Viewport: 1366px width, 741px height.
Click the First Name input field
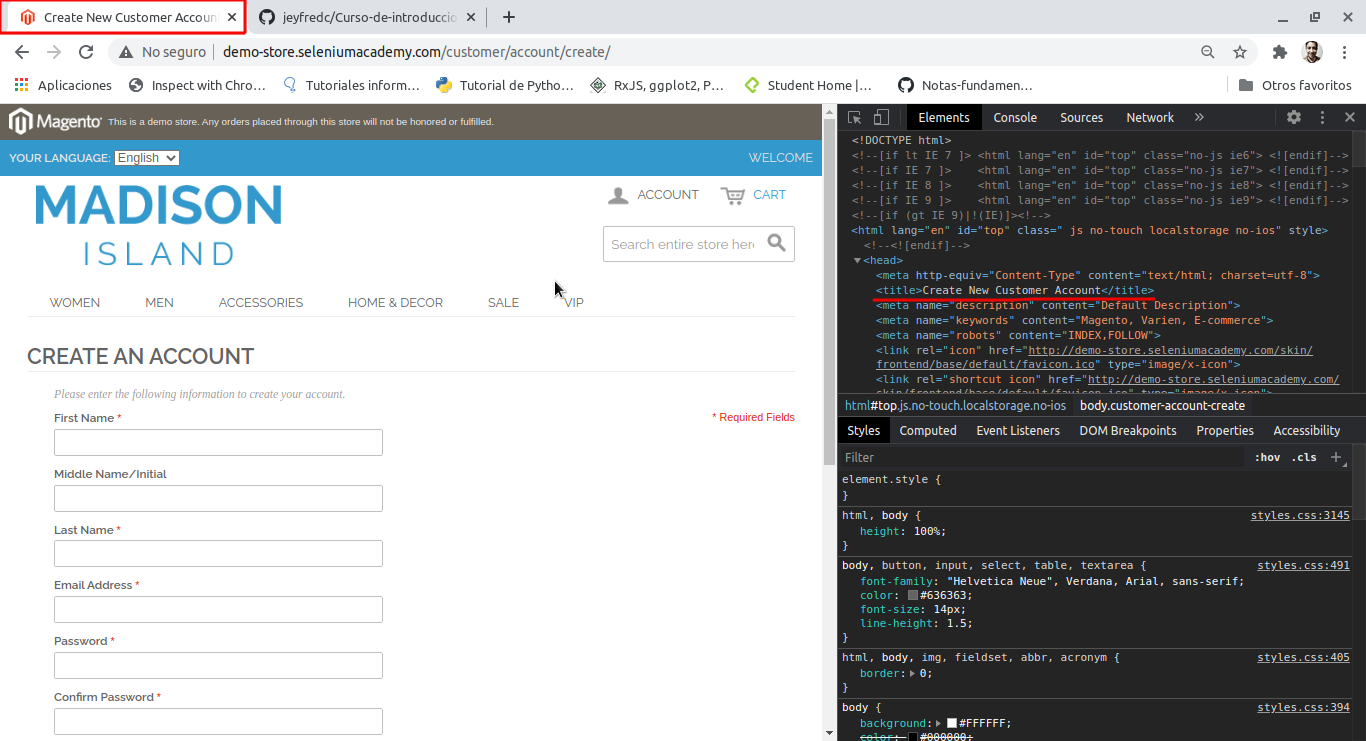pos(218,442)
